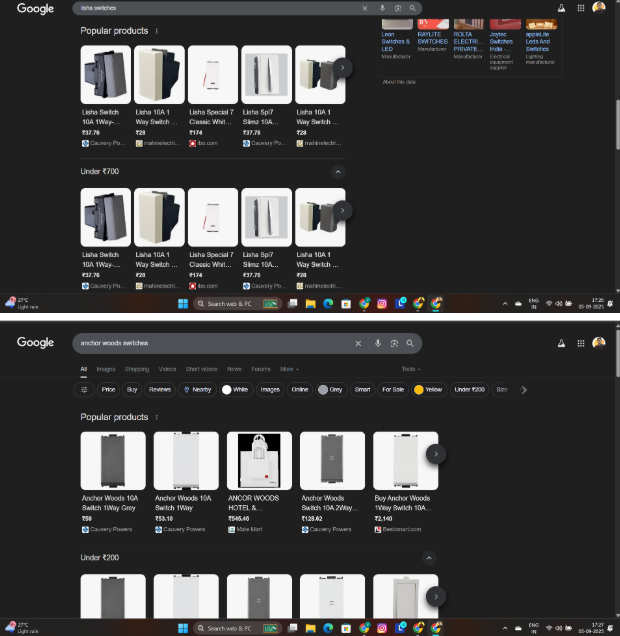
Task: Open profile avatar in anchor woods window
Action: (x=599, y=343)
